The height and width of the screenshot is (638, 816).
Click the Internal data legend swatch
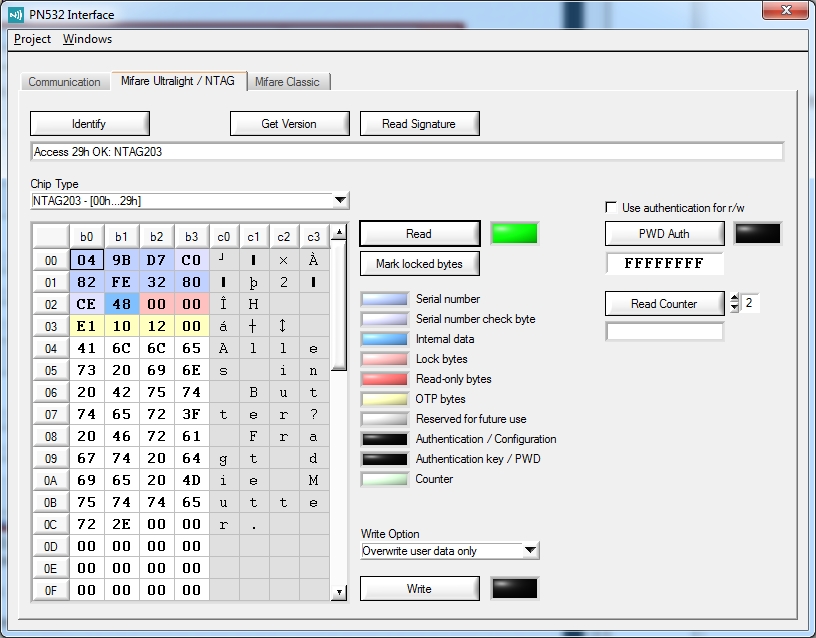coord(385,339)
